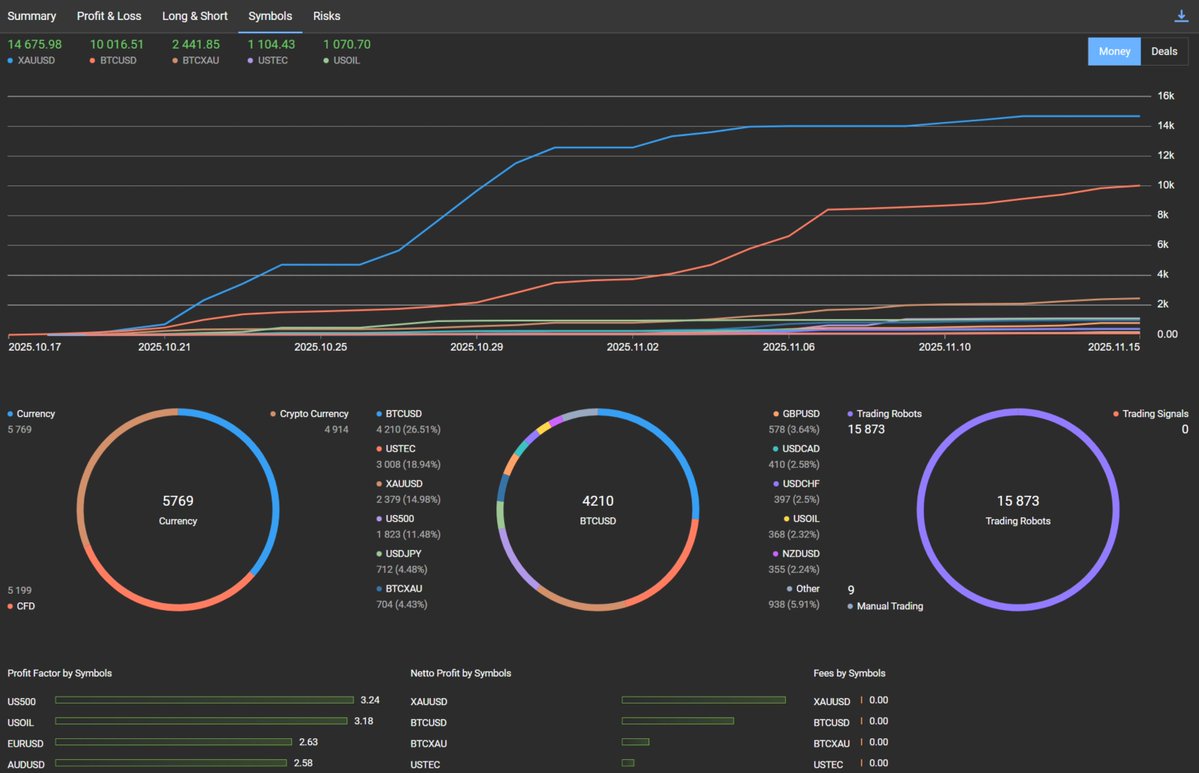Screen dimensions: 1199x773
Task: Click the 4210 BTCUSD donut center
Action: coord(597,509)
